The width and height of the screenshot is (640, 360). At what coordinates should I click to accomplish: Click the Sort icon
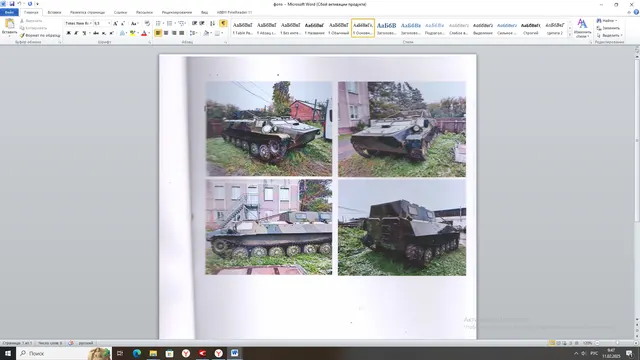coord(212,23)
